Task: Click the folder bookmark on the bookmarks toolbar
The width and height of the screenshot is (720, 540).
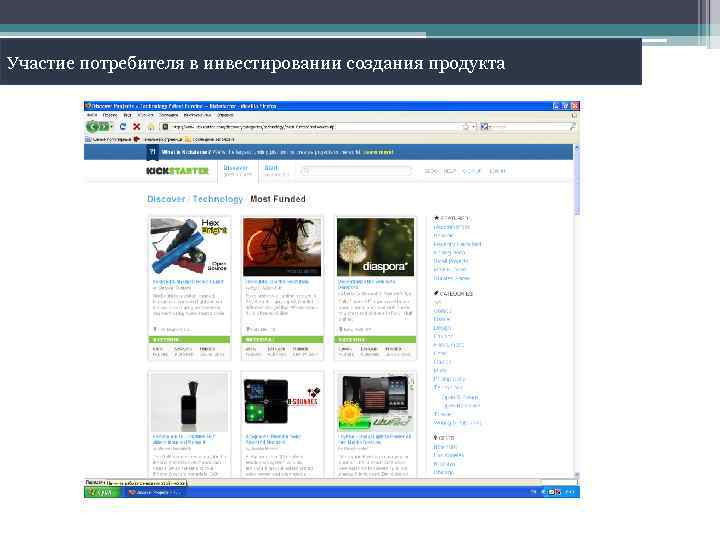Action: click(209, 139)
